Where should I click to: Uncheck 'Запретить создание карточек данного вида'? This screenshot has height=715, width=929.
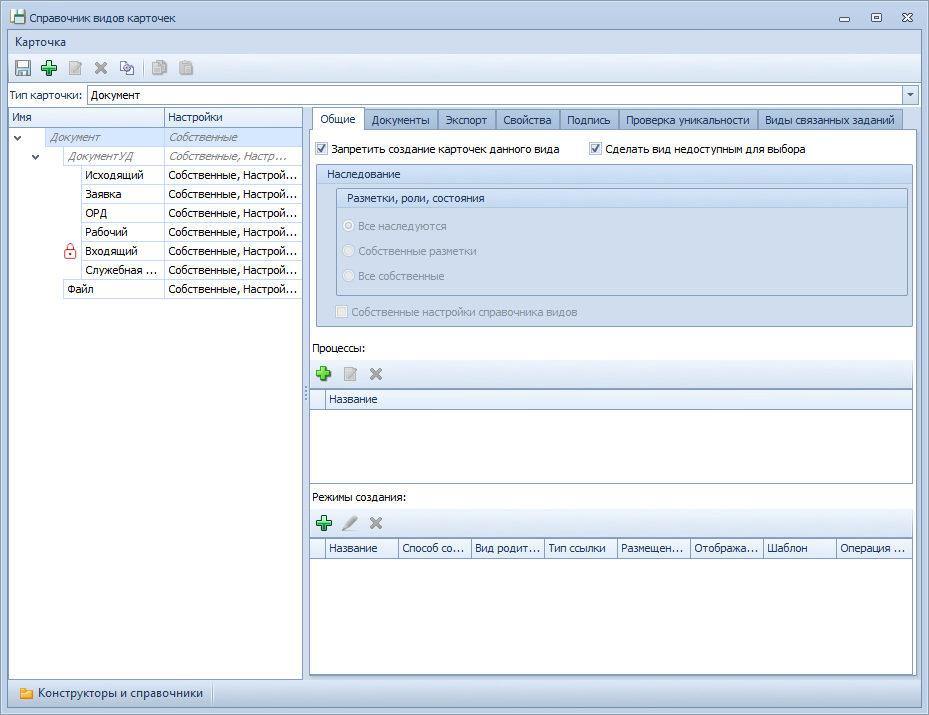(322, 149)
